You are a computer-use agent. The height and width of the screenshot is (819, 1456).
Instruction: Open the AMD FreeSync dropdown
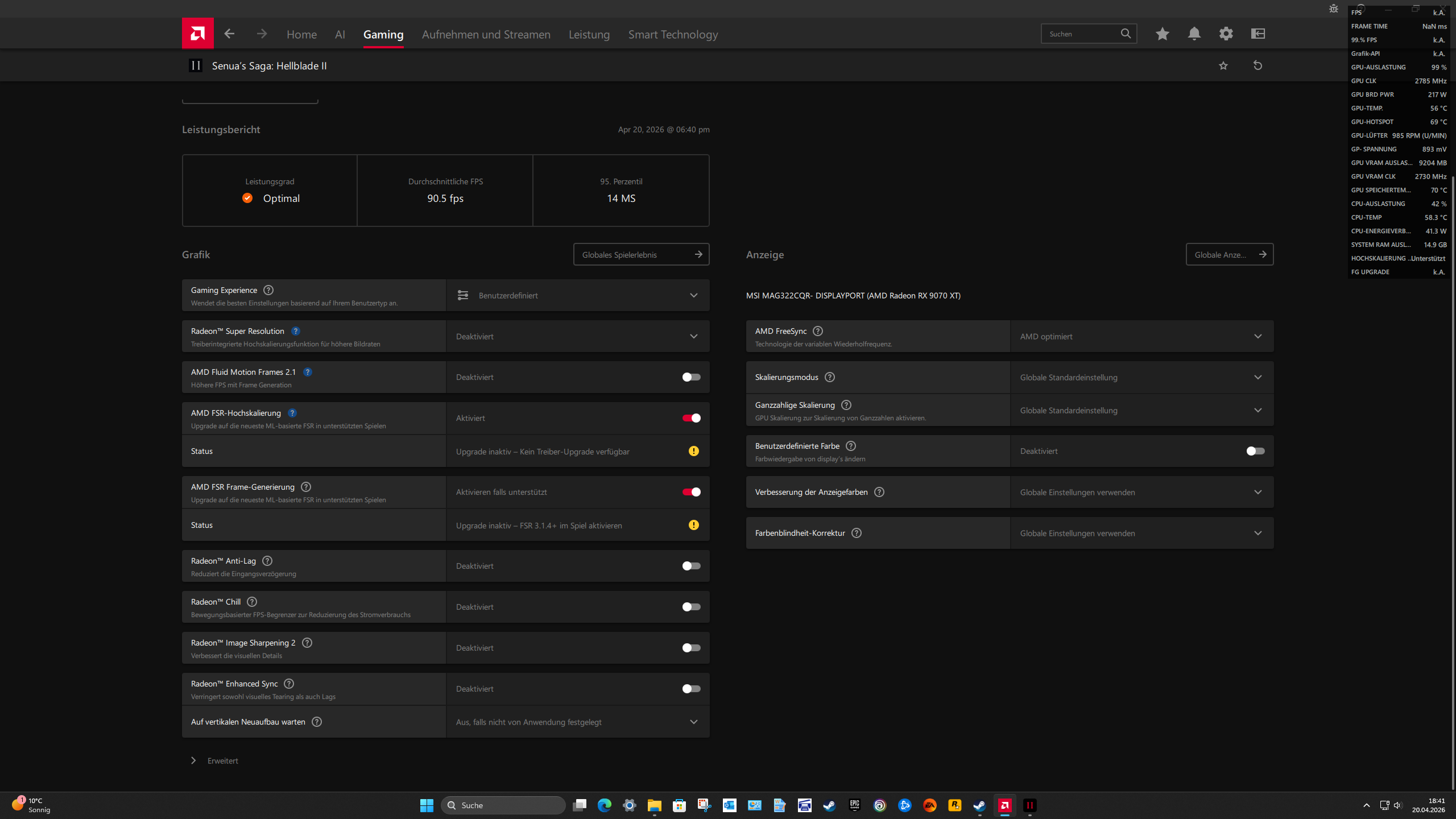pyautogui.click(x=1258, y=336)
